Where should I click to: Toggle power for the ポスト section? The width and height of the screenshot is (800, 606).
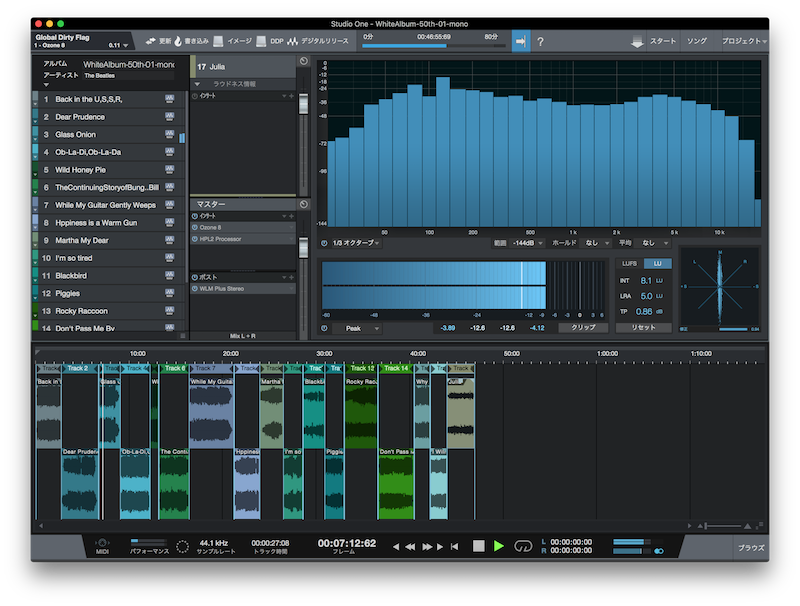tap(195, 277)
